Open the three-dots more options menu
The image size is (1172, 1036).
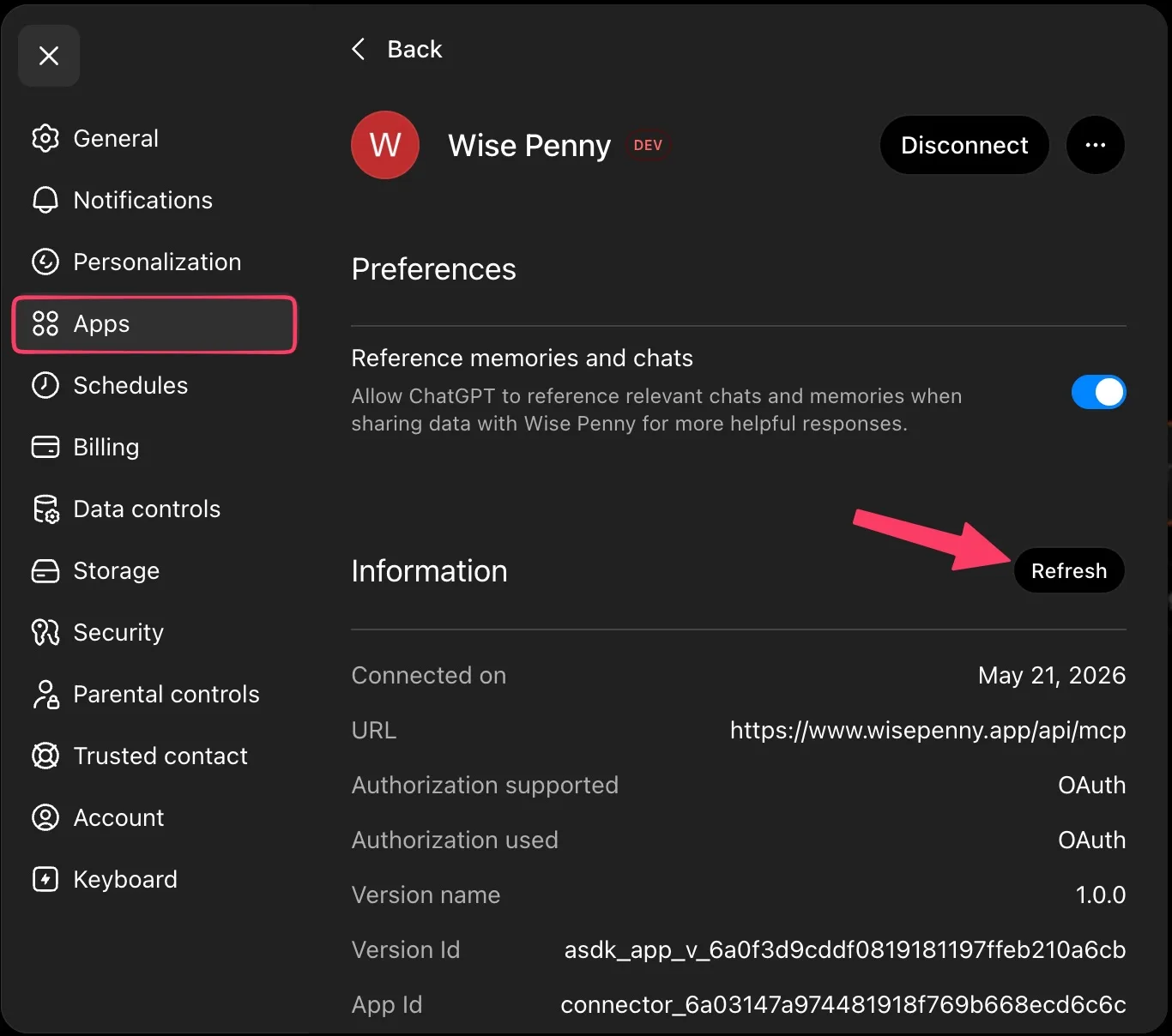point(1096,145)
